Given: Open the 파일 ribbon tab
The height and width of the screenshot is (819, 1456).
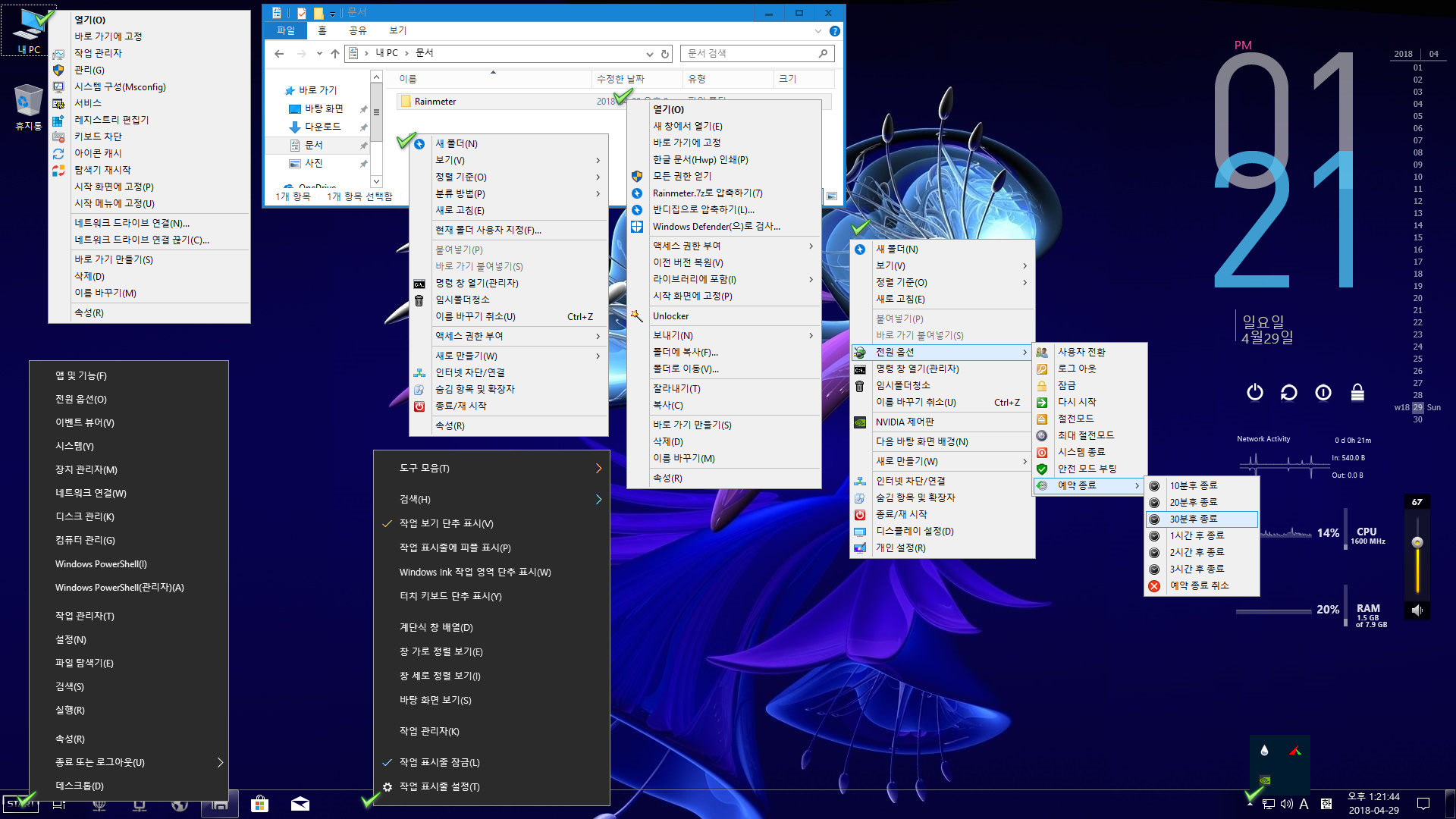Looking at the screenshot, I should click(x=286, y=30).
